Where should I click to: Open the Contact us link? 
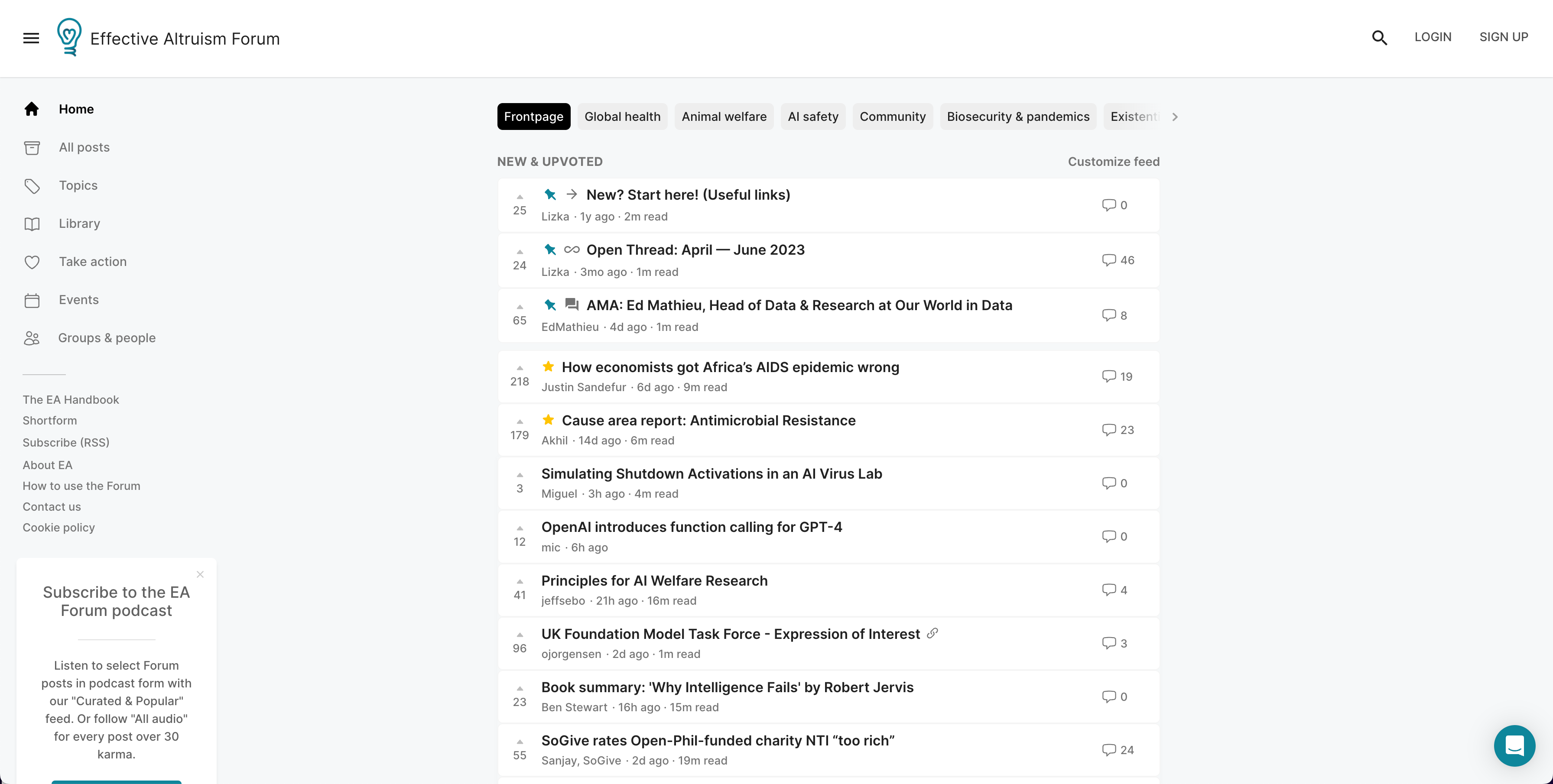tap(51, 507)
